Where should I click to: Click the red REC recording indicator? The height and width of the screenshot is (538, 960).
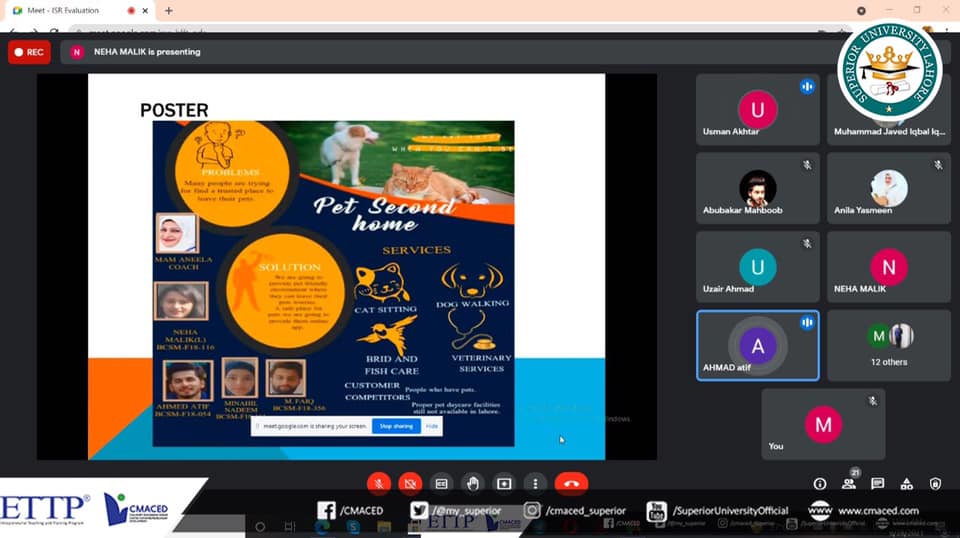pyautogui.click(x=29, y=52)
